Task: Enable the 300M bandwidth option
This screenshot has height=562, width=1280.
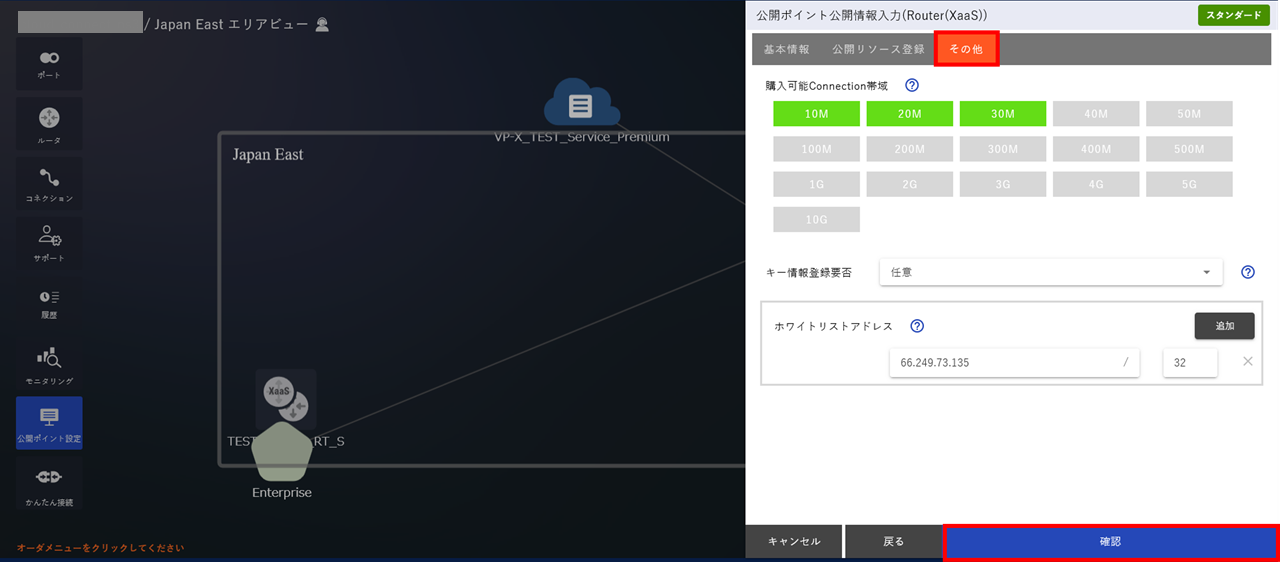Action: click(x=1003, y=149)
